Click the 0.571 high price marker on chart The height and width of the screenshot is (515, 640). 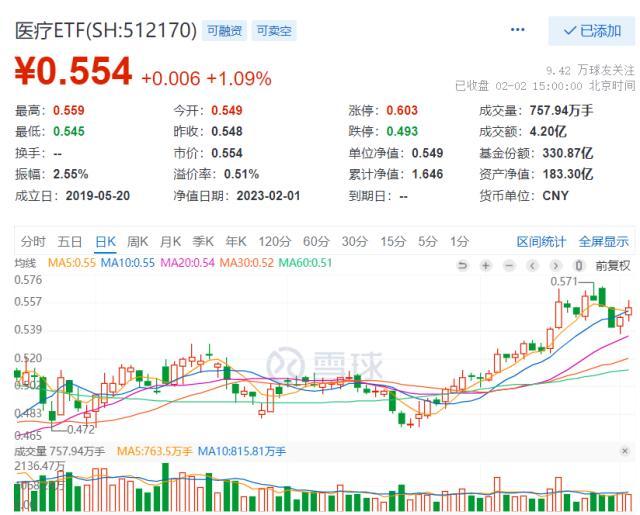564,281
